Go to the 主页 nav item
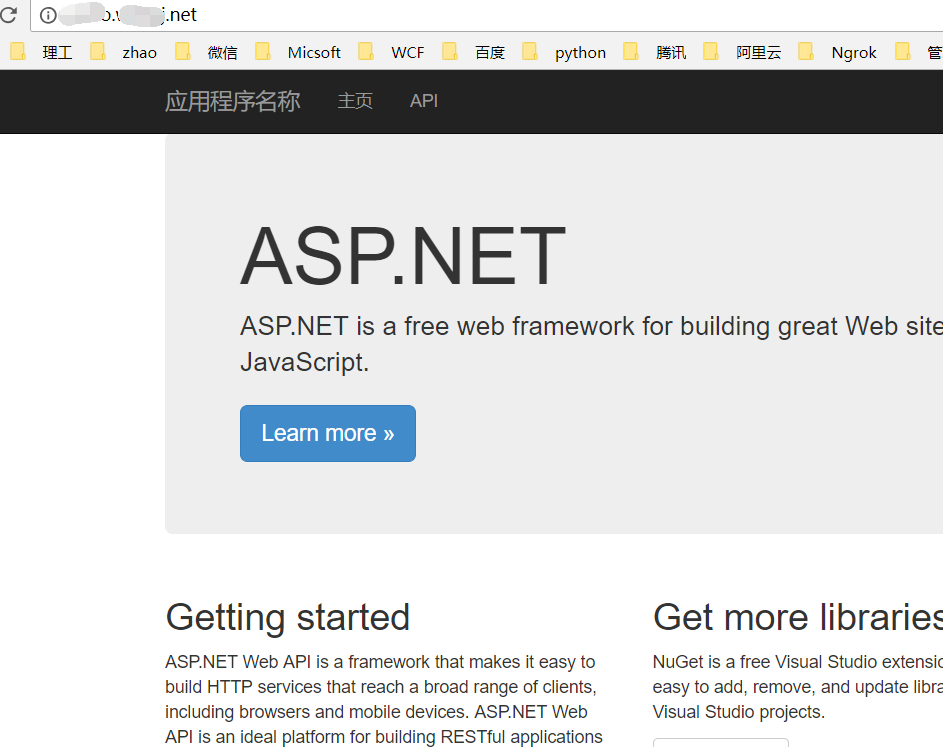 355,101
